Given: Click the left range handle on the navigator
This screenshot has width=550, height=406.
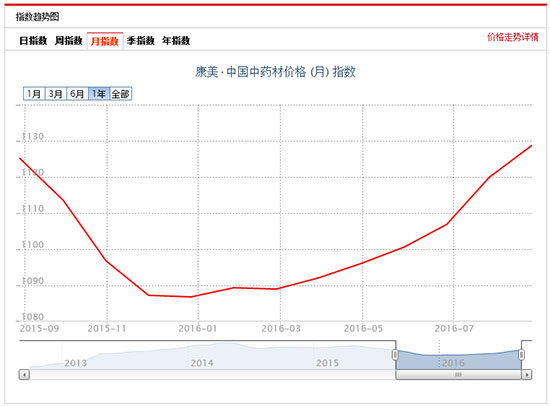Looking at the screenshot, I should [x=395, y=355].
